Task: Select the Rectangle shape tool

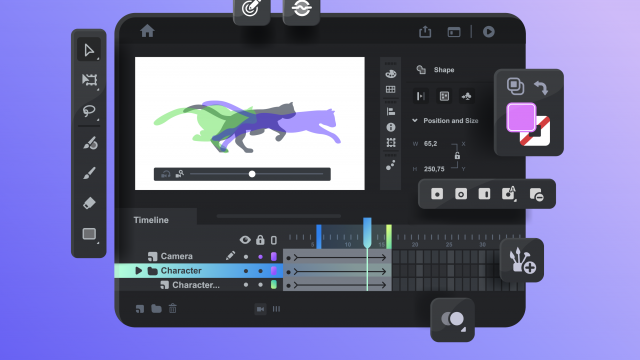Action: (x=89, y=234)
